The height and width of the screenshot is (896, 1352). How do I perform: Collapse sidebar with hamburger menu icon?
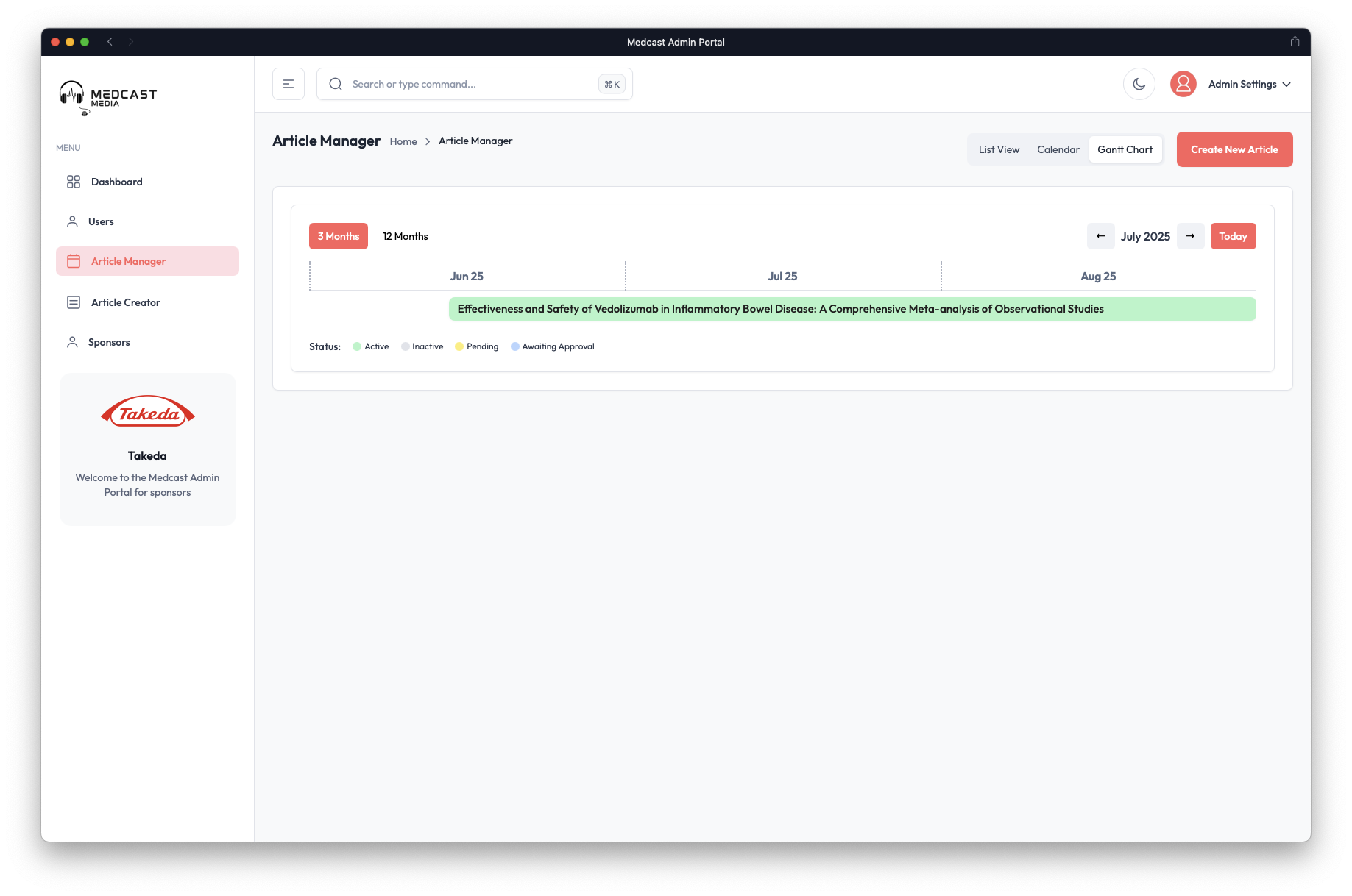pos(289,84)
